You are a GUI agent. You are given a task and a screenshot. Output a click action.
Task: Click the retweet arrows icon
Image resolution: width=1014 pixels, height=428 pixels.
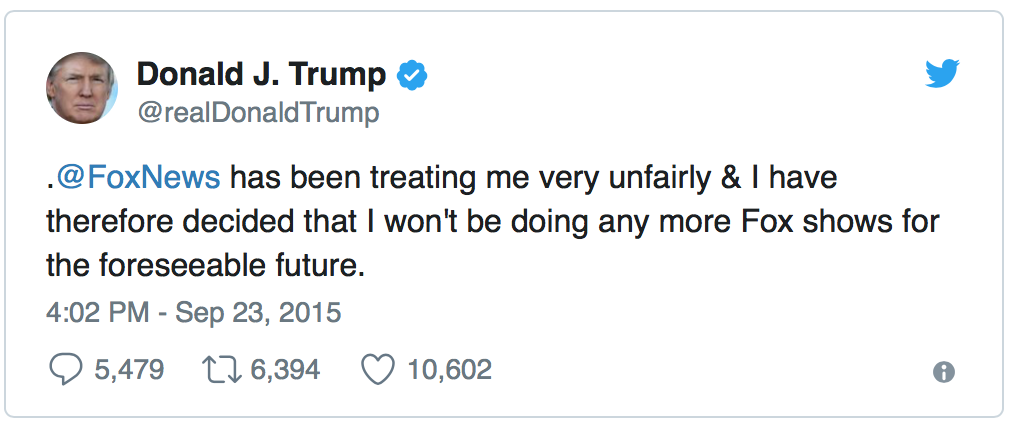[x=223, y=371]
